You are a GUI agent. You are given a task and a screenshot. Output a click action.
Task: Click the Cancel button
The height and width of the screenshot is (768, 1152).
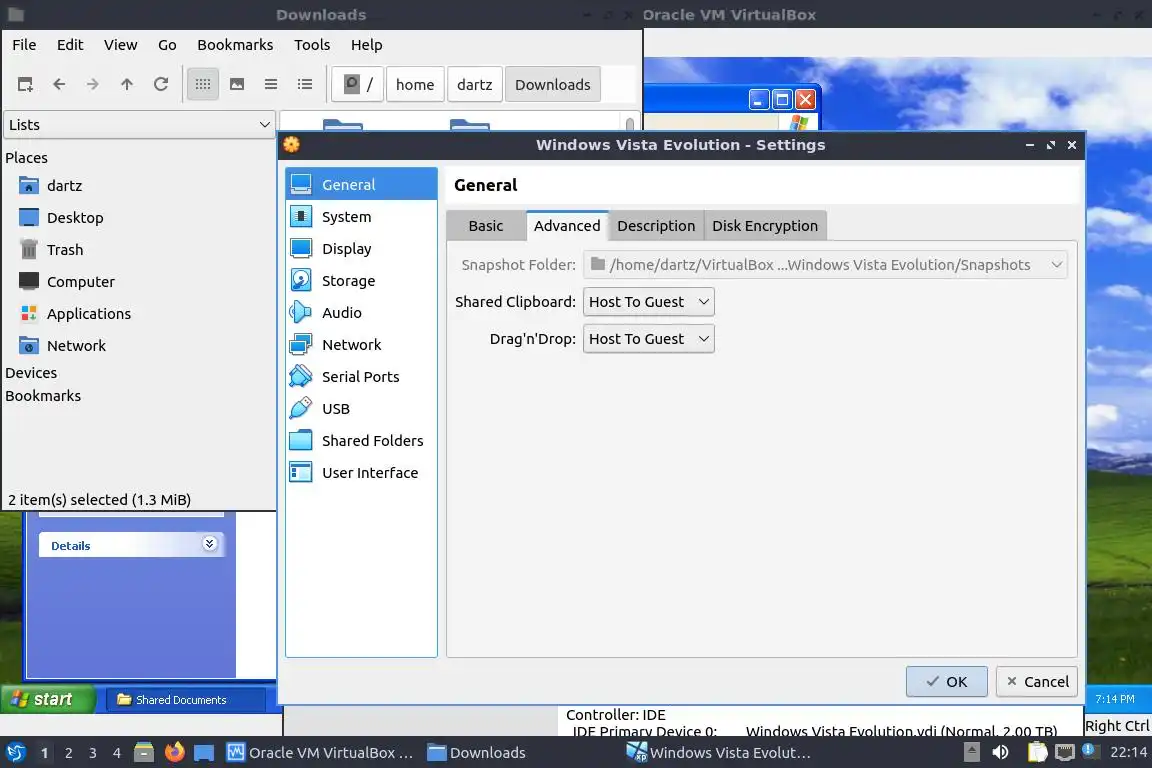click(1037, 682)
